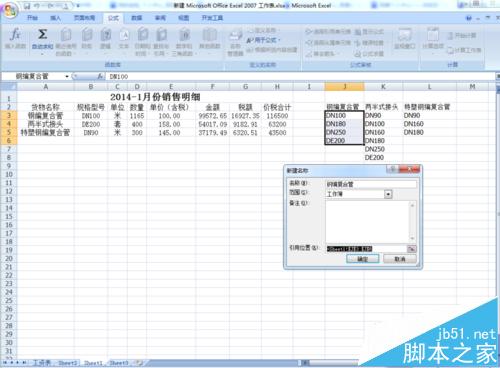Screen dimensions: 500x368
Task: Click cell with value 116500
Action: [277, 116]
